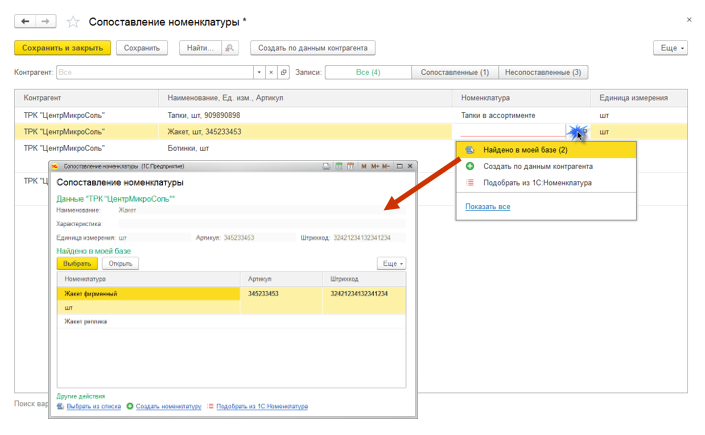Click the Найти... button
The height and width of the screenshot is (435, 705).
click(x=200, y=48)
